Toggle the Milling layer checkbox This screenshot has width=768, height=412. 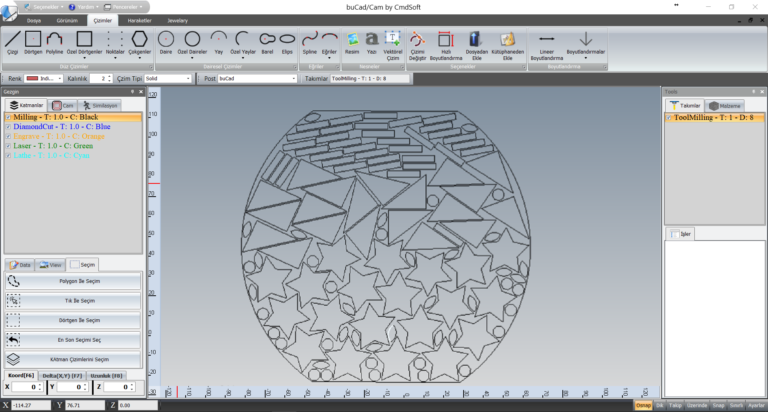point(9,117)
